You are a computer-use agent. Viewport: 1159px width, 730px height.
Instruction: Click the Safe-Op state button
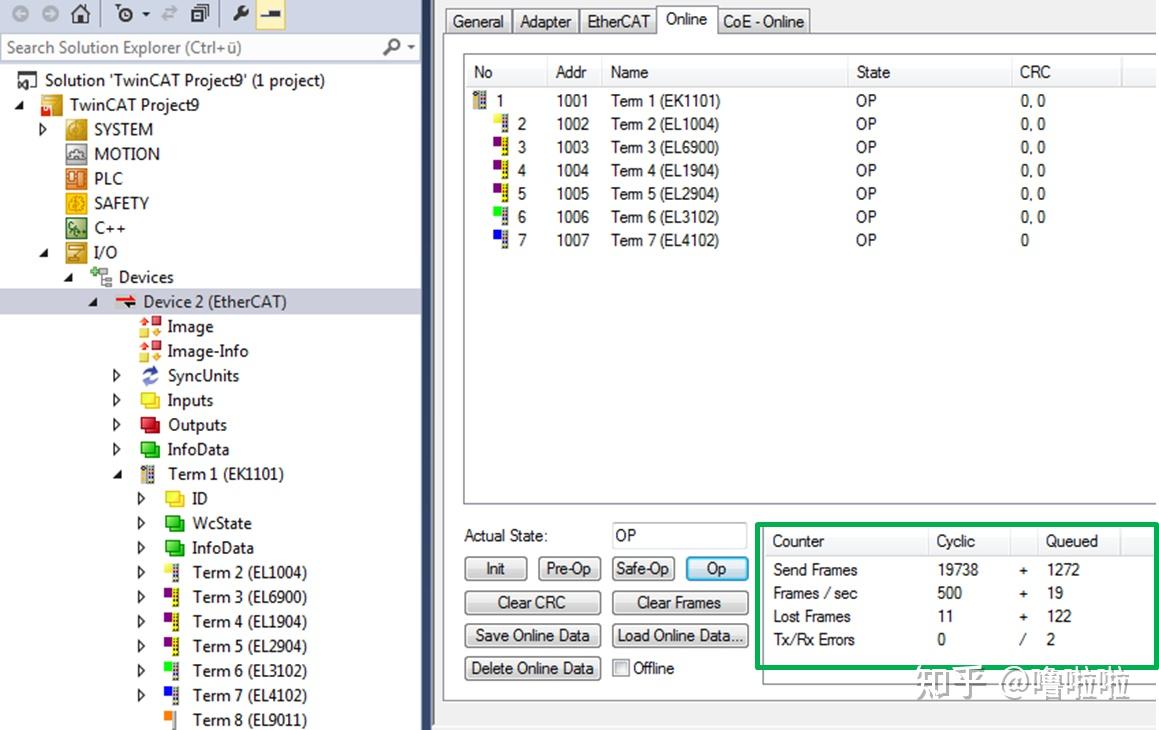tap(642, 569)
